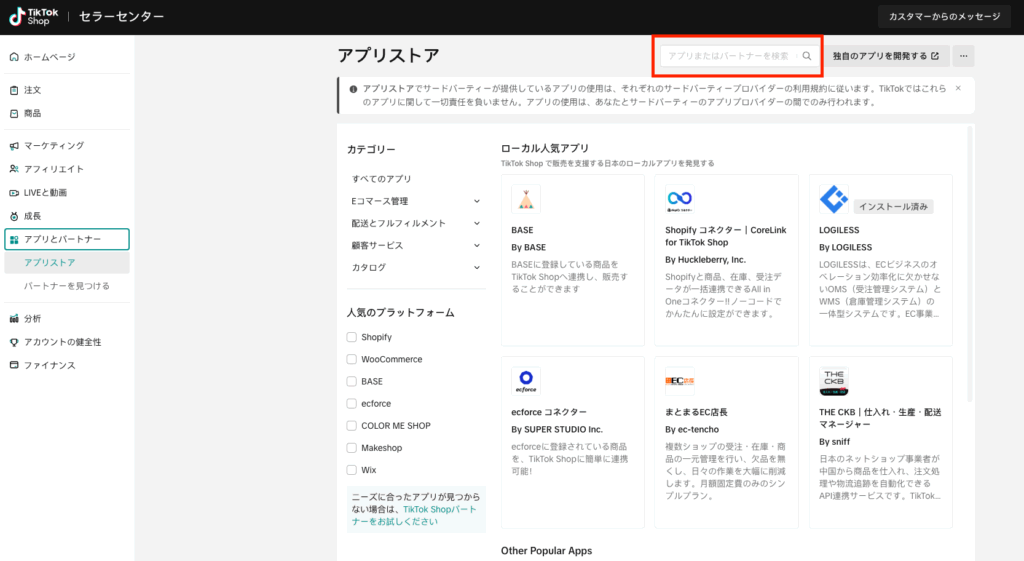Check the Shopify platform checkbox

[x=351, y=337]
